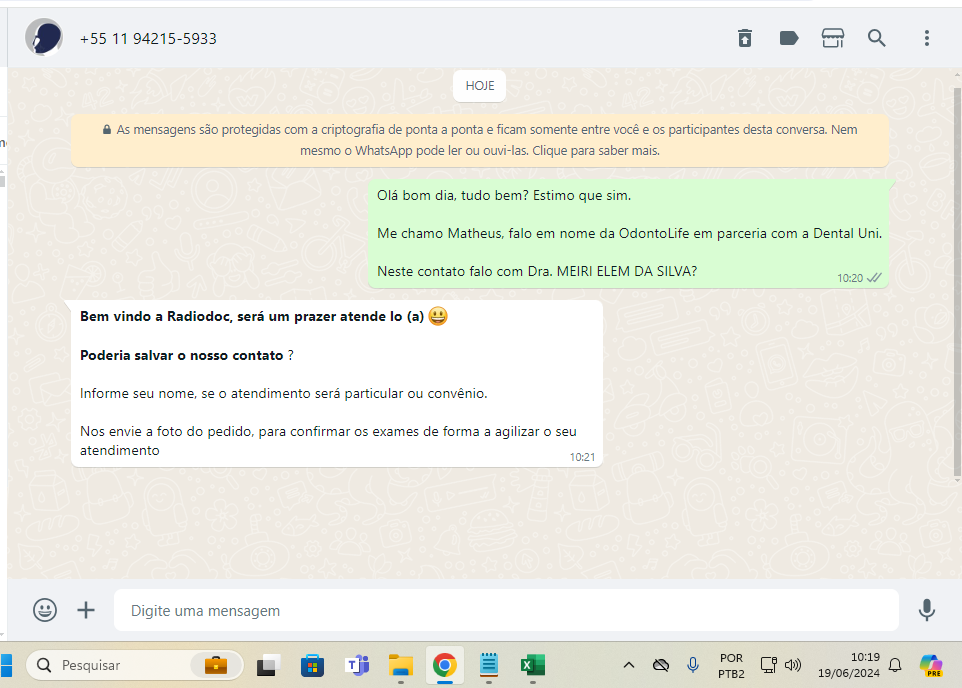Screen dimensions: 962x688
Task: Click the Radiodoc welcome message bubble
Action: point(337,383)
